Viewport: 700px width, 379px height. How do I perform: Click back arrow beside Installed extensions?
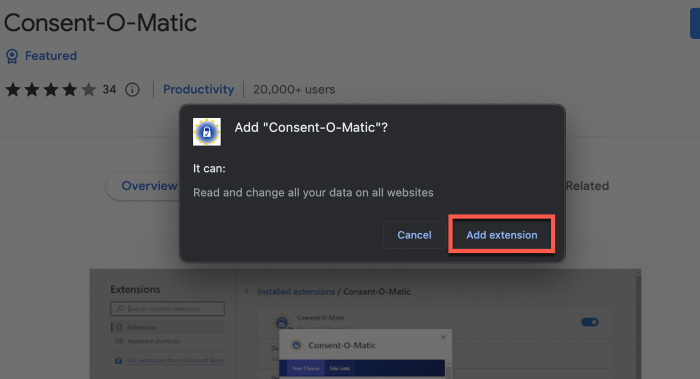click(x=248, y=292)
